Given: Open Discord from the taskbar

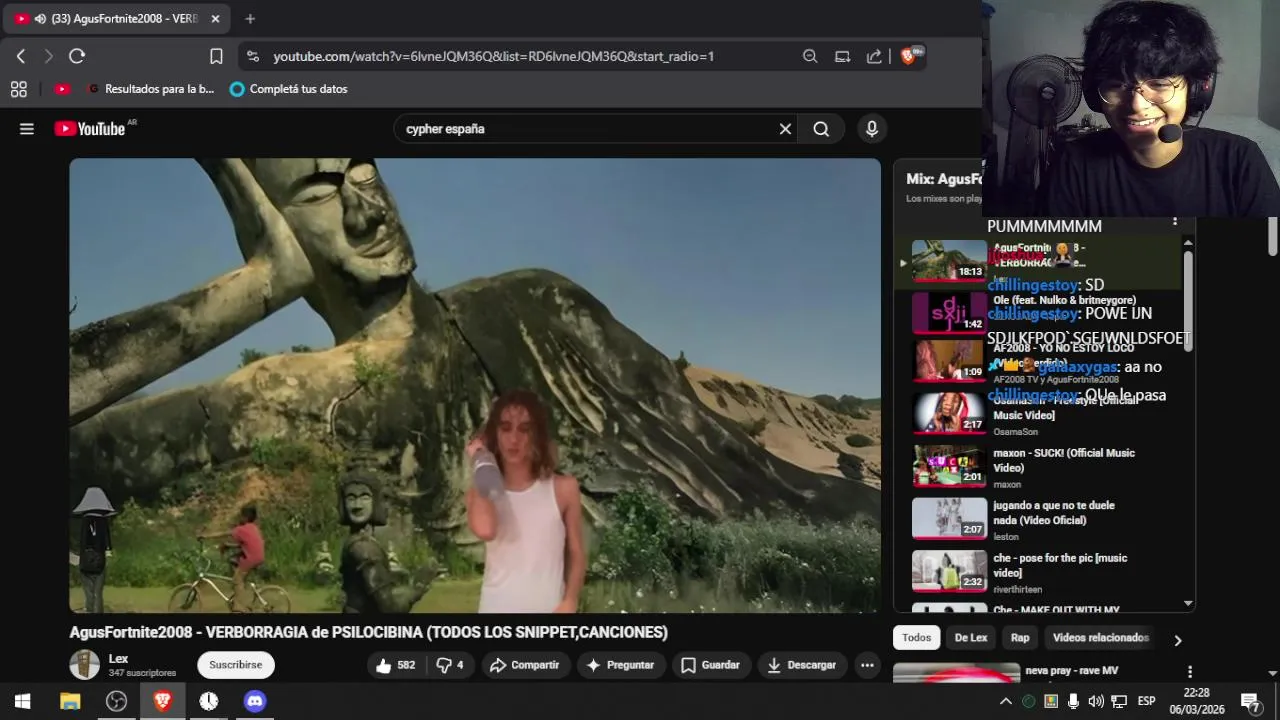Looking at the screenshot, I should tap(255, 701).
